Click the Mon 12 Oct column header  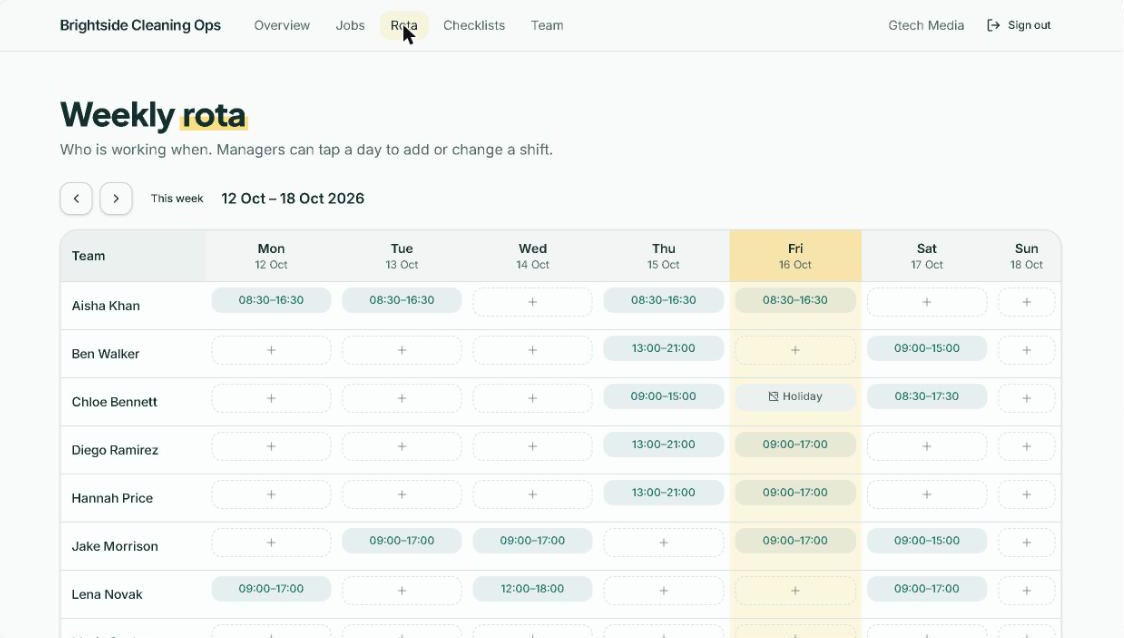(x=271, y=256)
